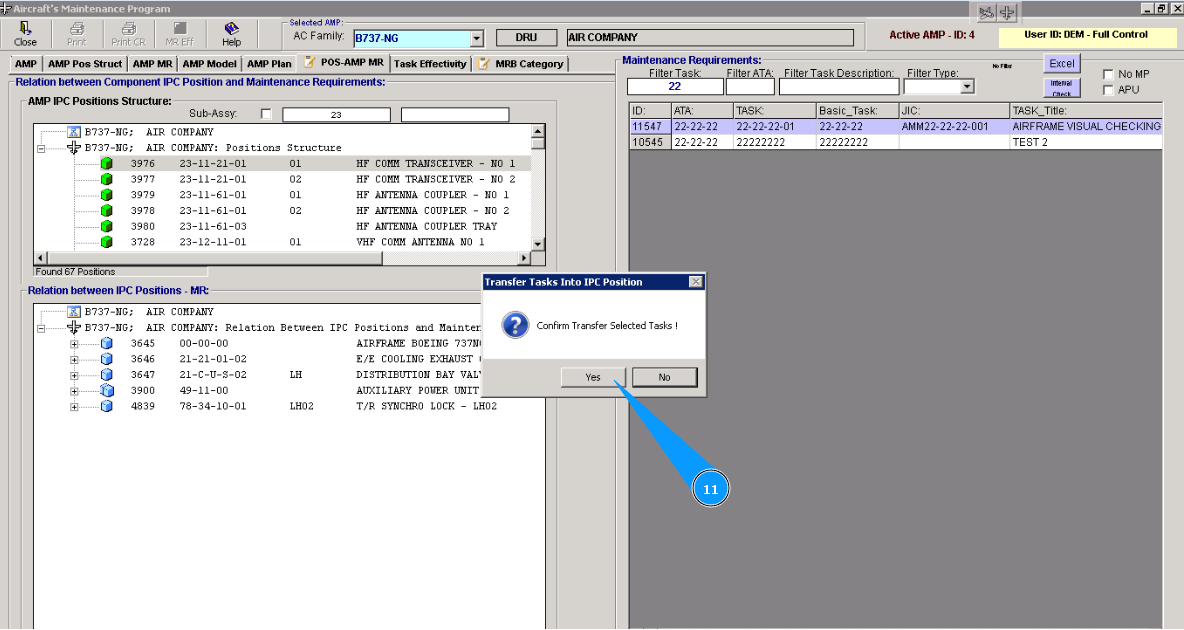
Task: Check the APU checkbox
Action: tap(1108, 90)
